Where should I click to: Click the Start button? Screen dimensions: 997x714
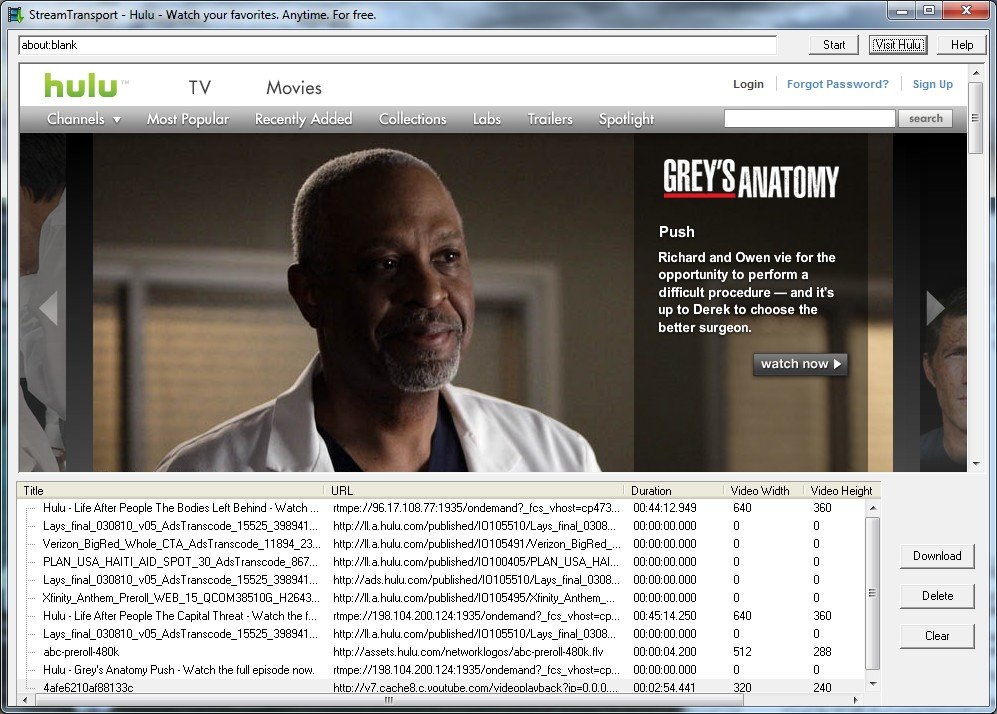(x=834, y=45)
